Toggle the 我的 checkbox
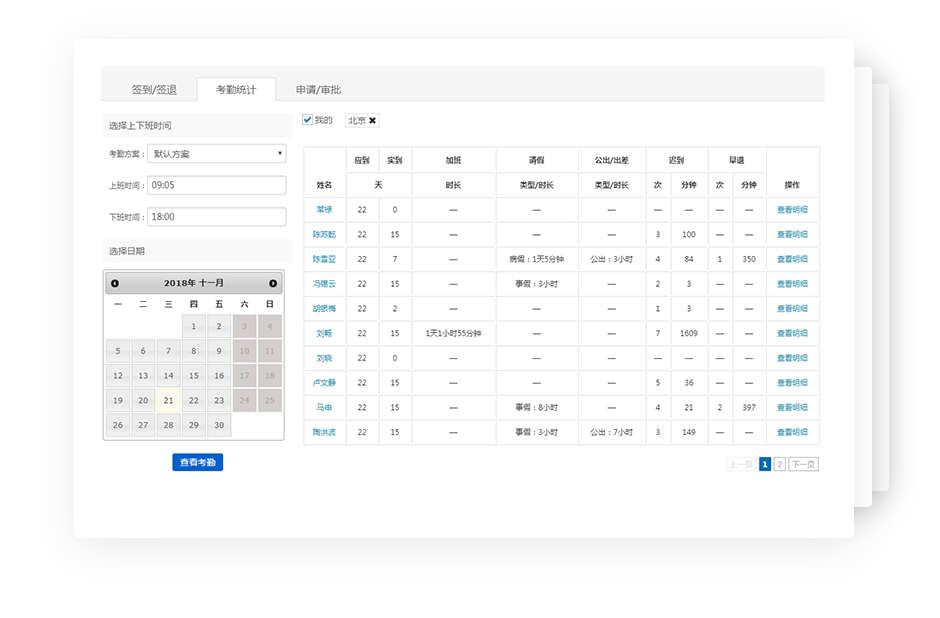Image resolution: width=940 pixels, height=618 pixels. 308,120
